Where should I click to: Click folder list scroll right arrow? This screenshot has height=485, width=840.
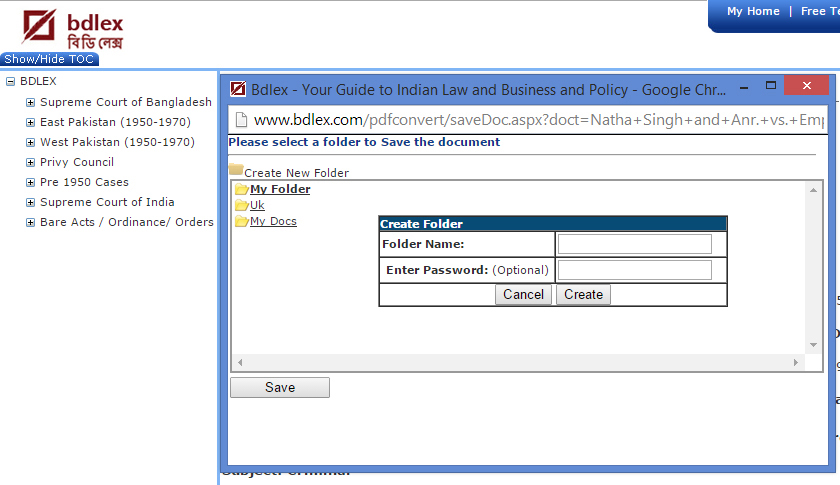(x=796, y=363)
